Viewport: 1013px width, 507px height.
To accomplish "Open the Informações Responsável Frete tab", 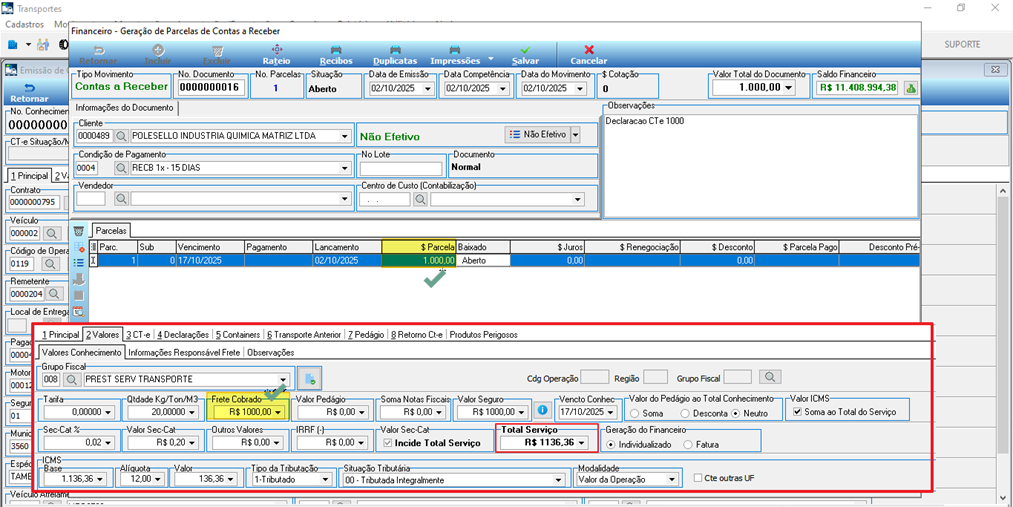I will (184, 353).
